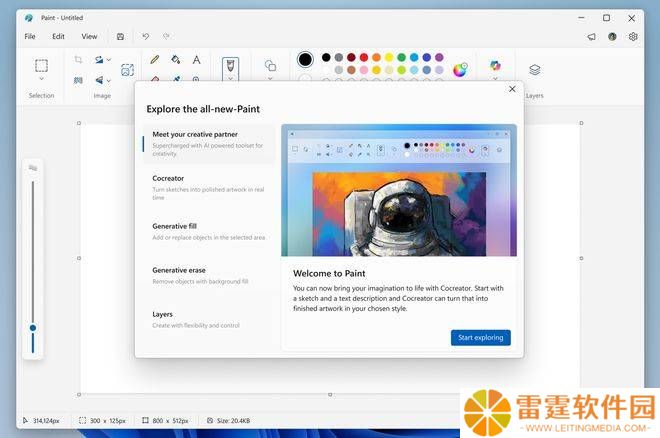The image size is (660, 438).
Task: Expand the Selection options chevron
Action: point(41,79)
